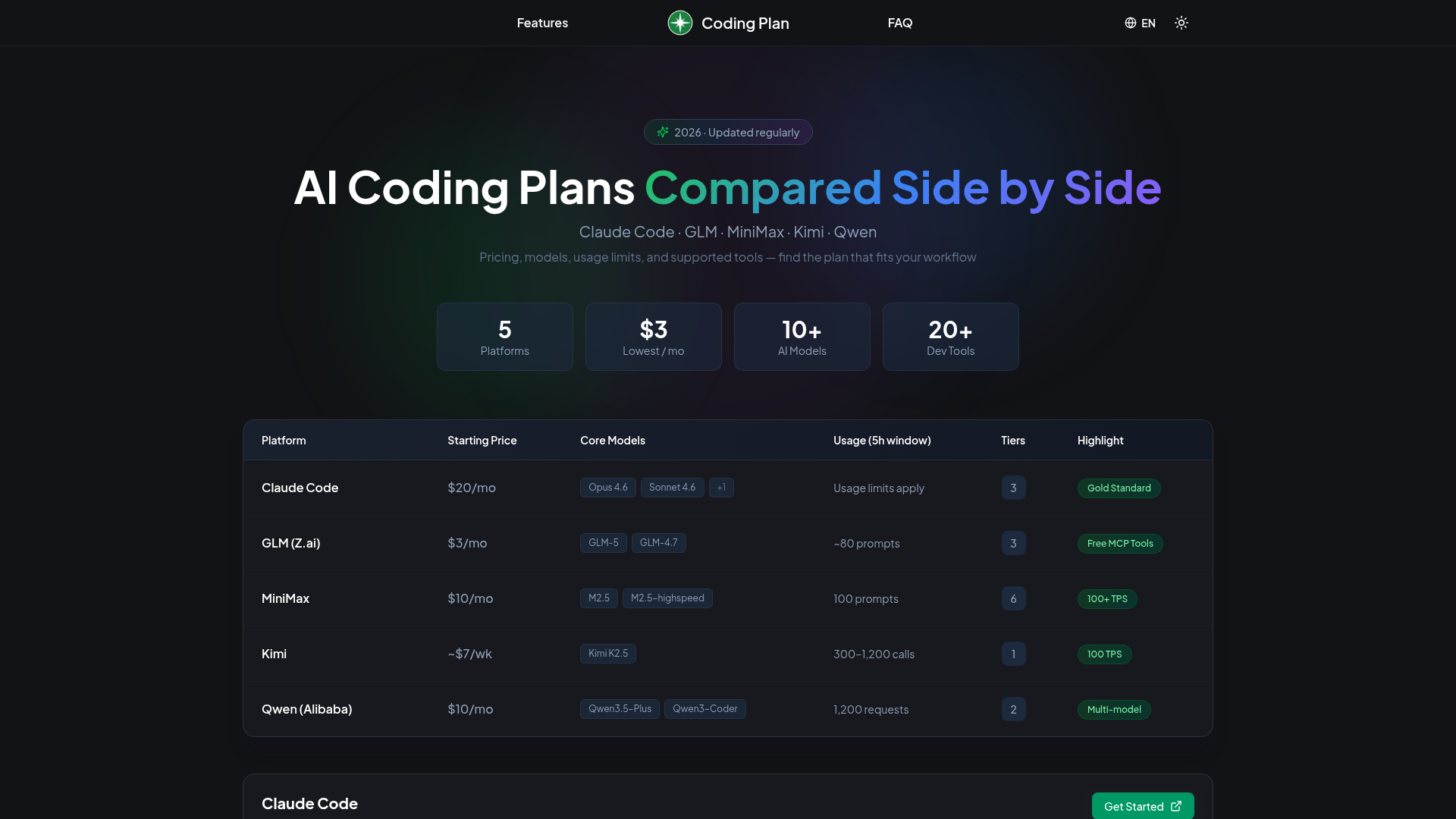
Task: Click the Qwen3-Coder model chip
Action: tap(705, 709)
